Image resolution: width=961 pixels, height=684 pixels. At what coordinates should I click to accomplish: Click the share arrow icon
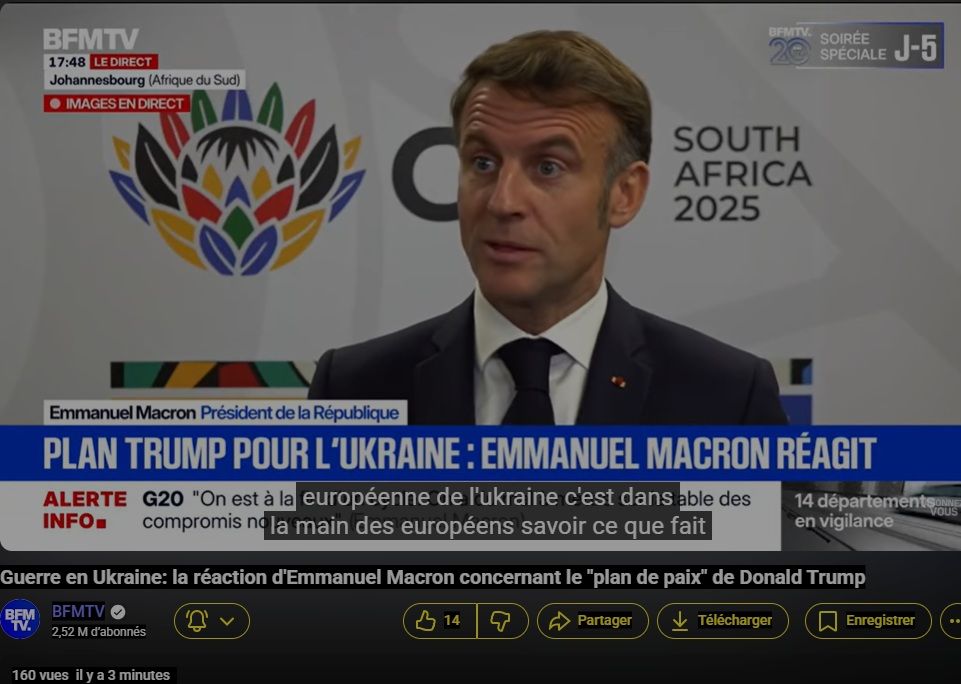click(x=559, y=621)
